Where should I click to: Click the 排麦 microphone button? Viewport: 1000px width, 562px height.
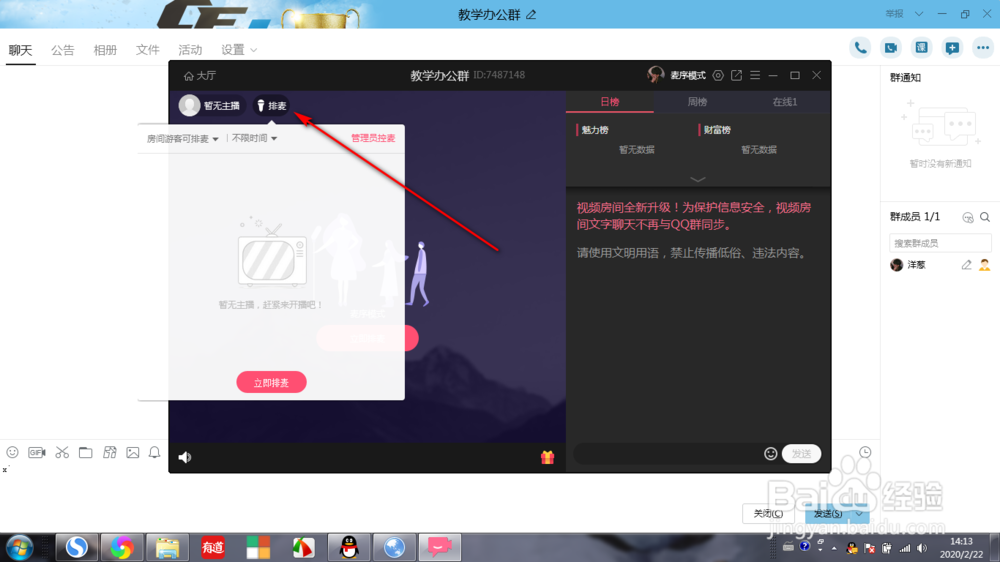pos(271,105)
